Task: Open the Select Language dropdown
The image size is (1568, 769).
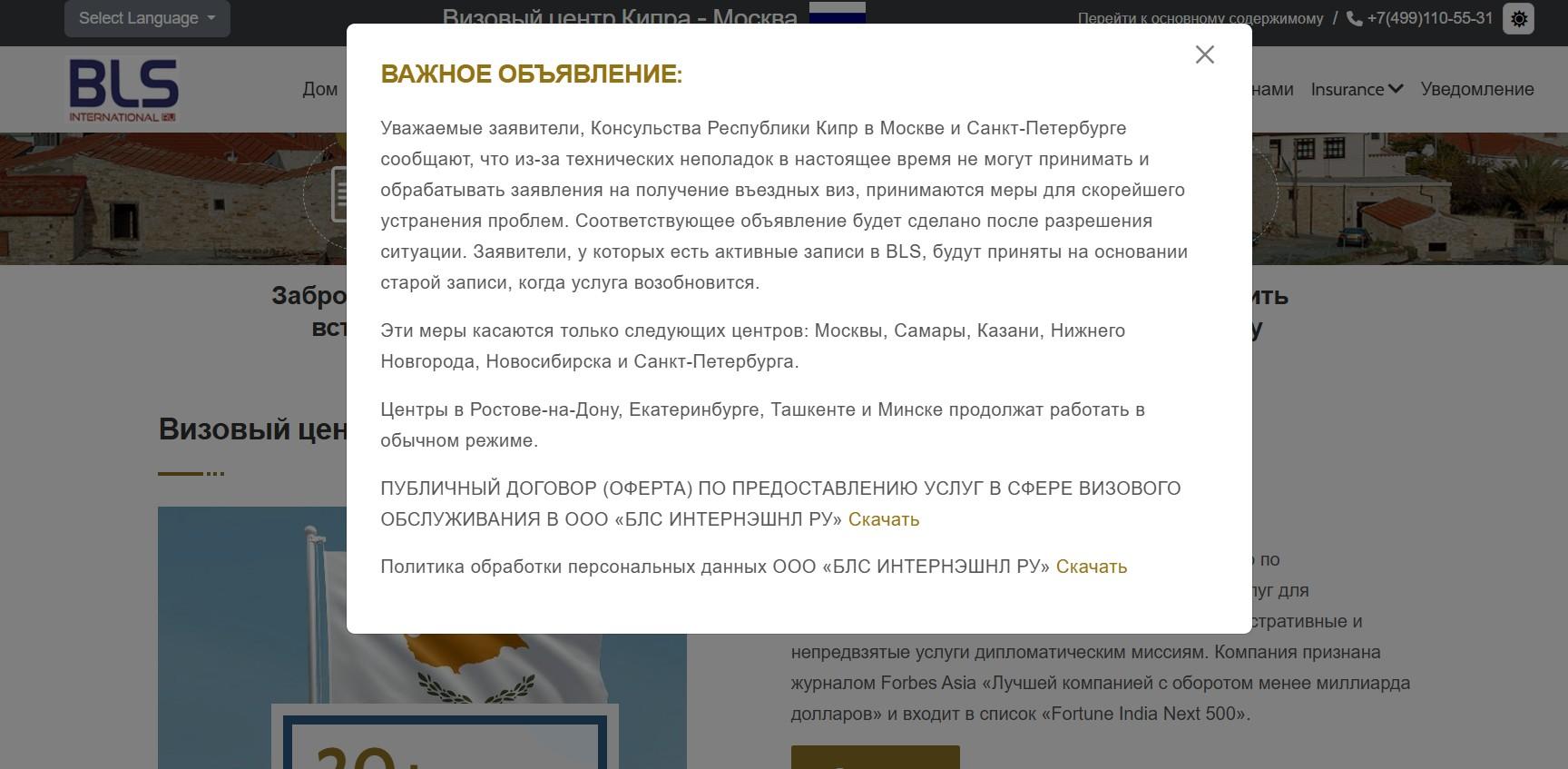Action: [x=147, y=18]
